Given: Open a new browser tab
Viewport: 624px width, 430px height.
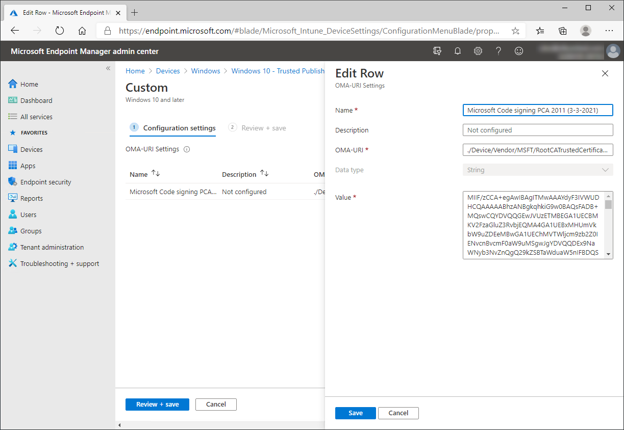Looking at the screenshot, I should [135, 13].
